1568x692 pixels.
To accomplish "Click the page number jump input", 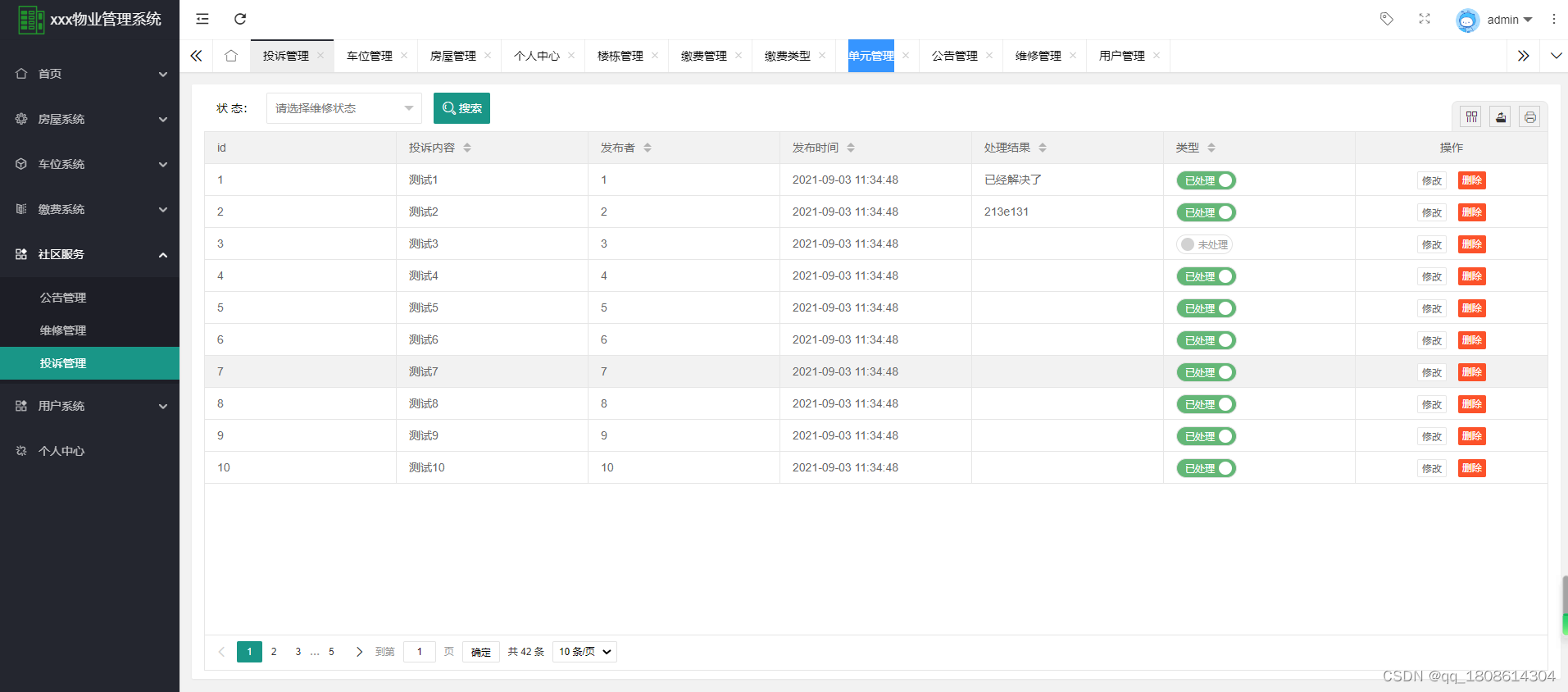I will (420, 652).
